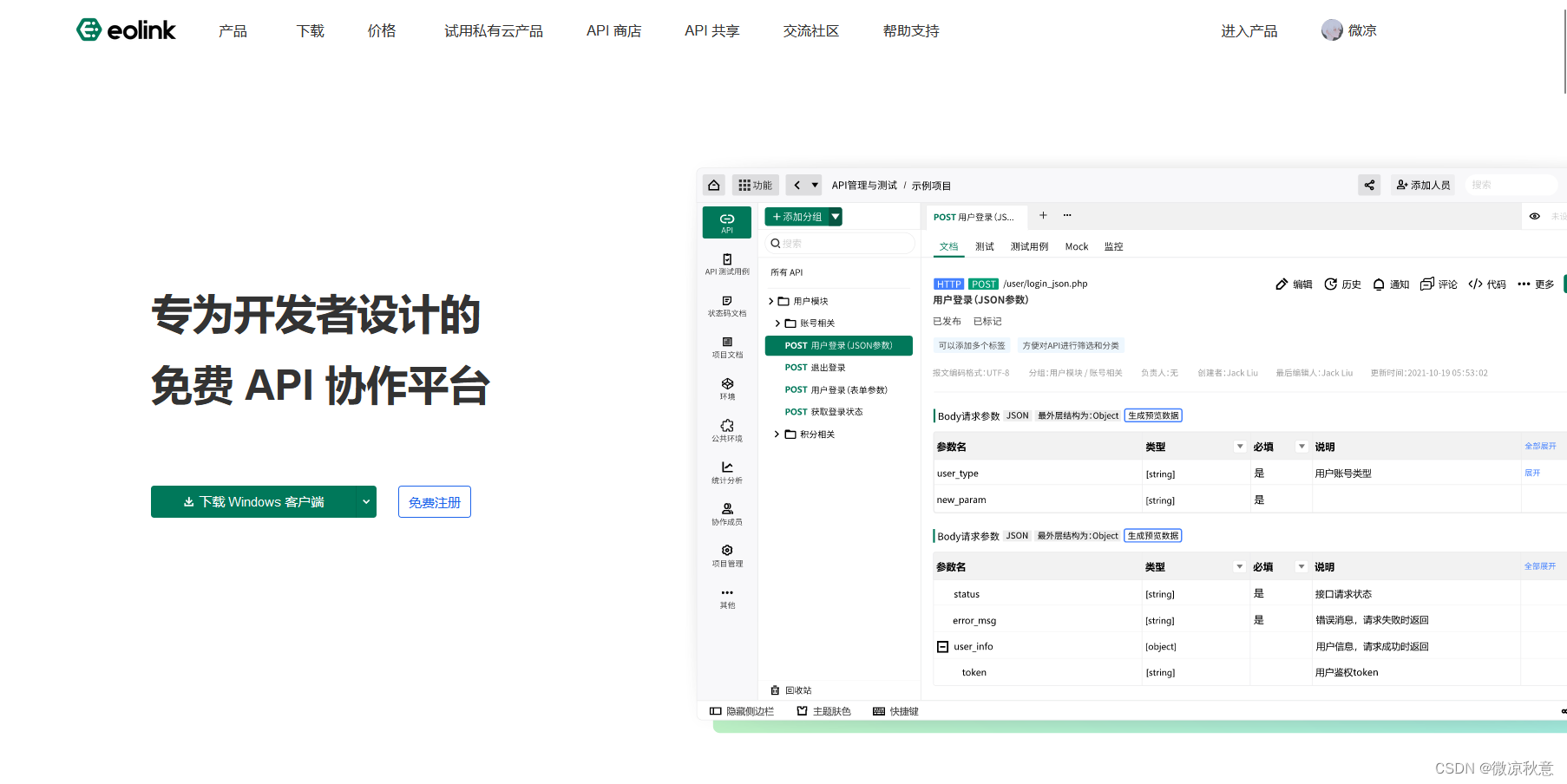Open 统计分析 sidebar item
This screenshot has height=784, width=1567.
(x=727, y=473)
